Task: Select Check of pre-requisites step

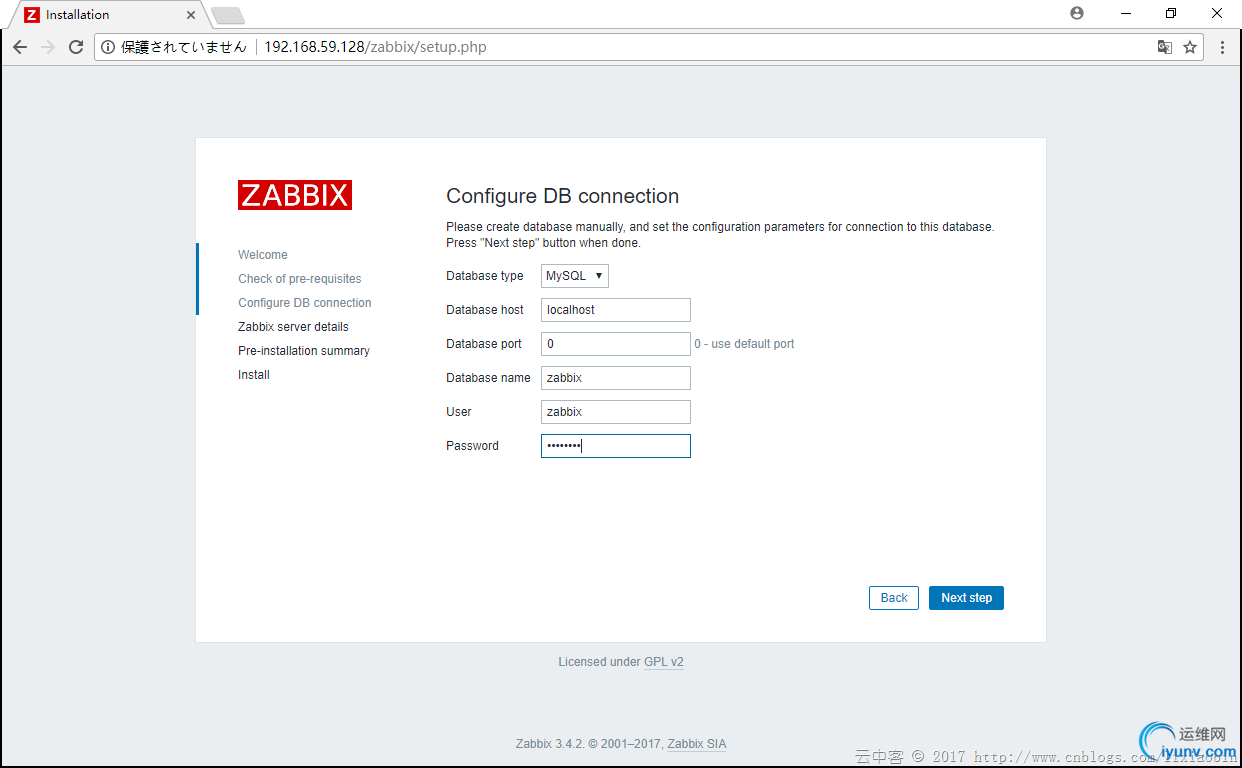Action: 300,279
